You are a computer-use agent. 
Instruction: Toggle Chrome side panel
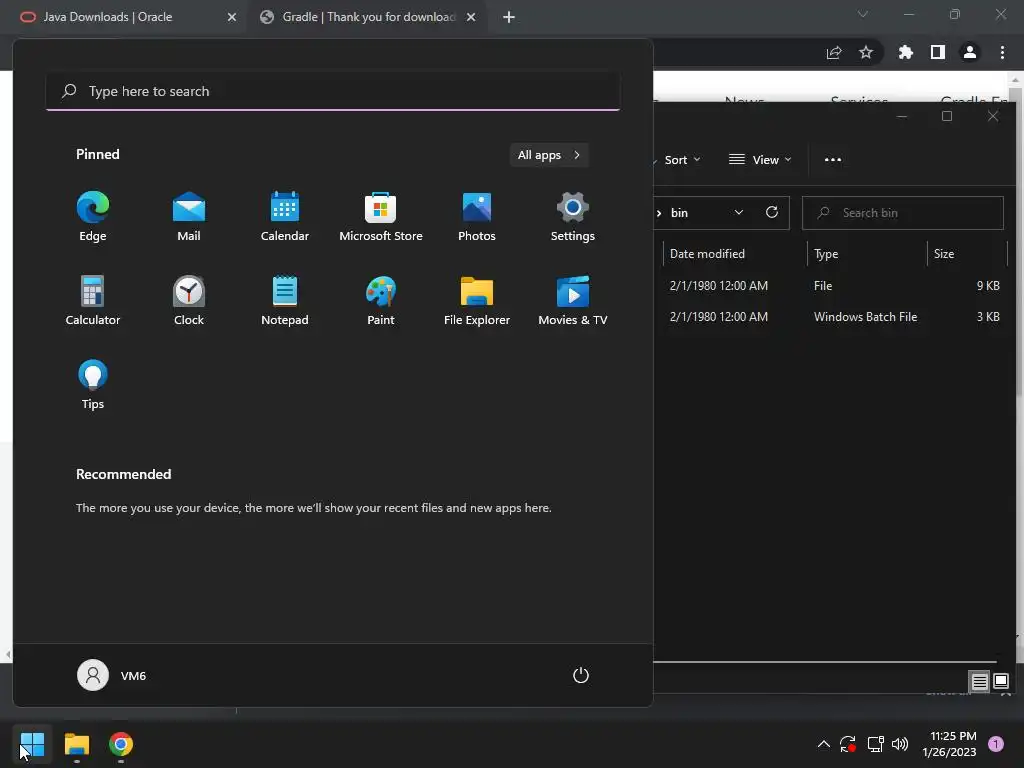[938, 52]
